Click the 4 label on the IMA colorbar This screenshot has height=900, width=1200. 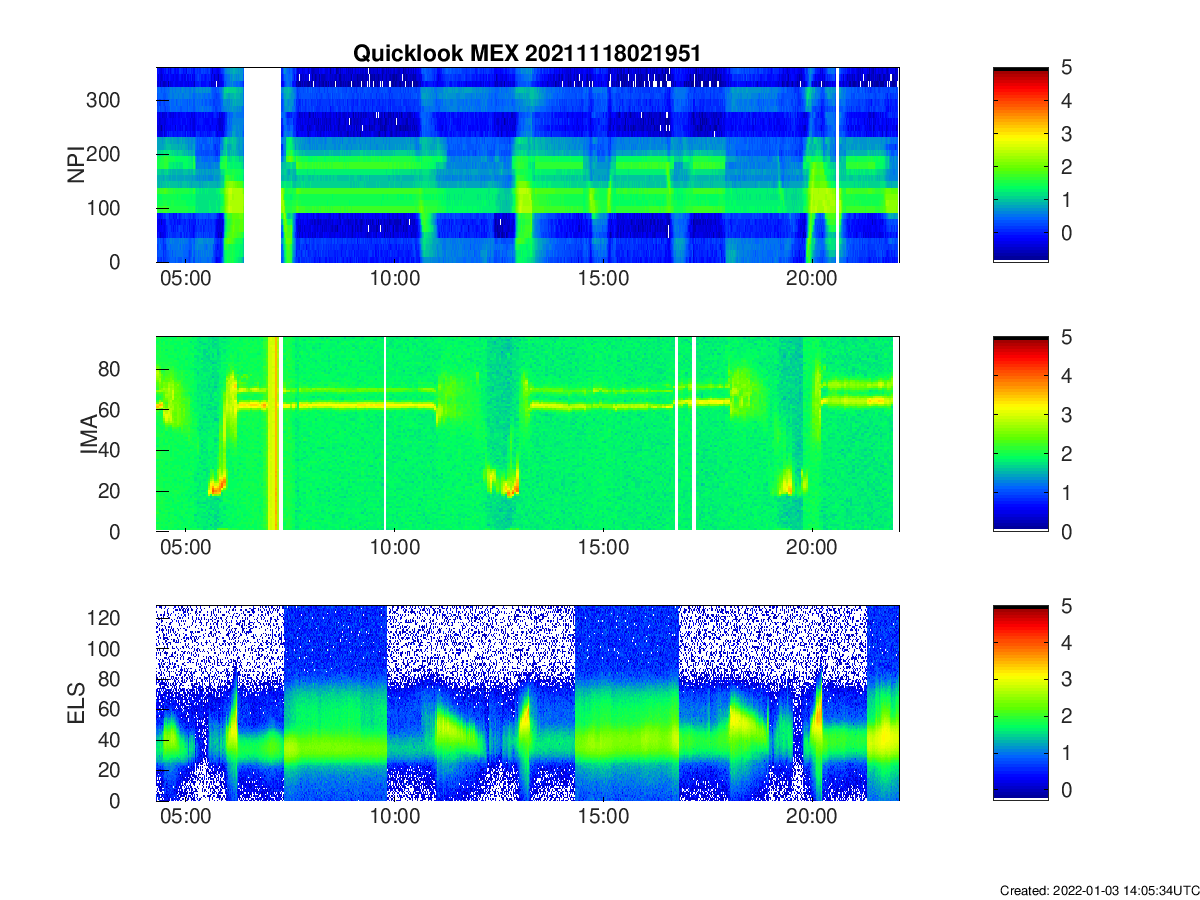[1066, 376]
